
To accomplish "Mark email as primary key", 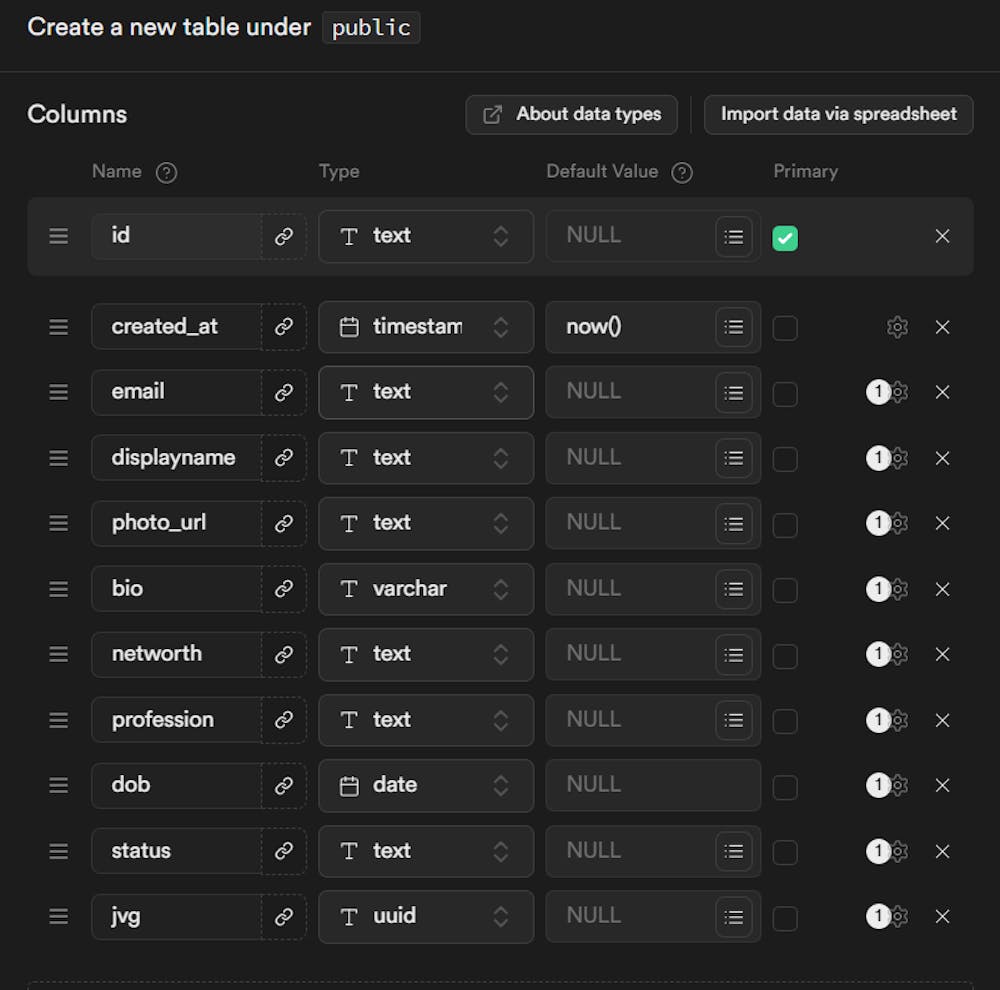I will tap(785, 393).
